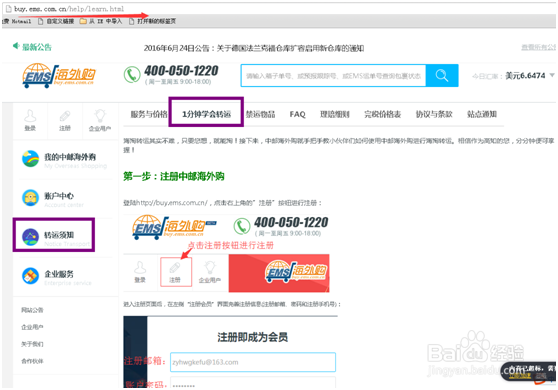Click the green phone icon beside 400-050-1220
The image size is (558, 390).
132,75
